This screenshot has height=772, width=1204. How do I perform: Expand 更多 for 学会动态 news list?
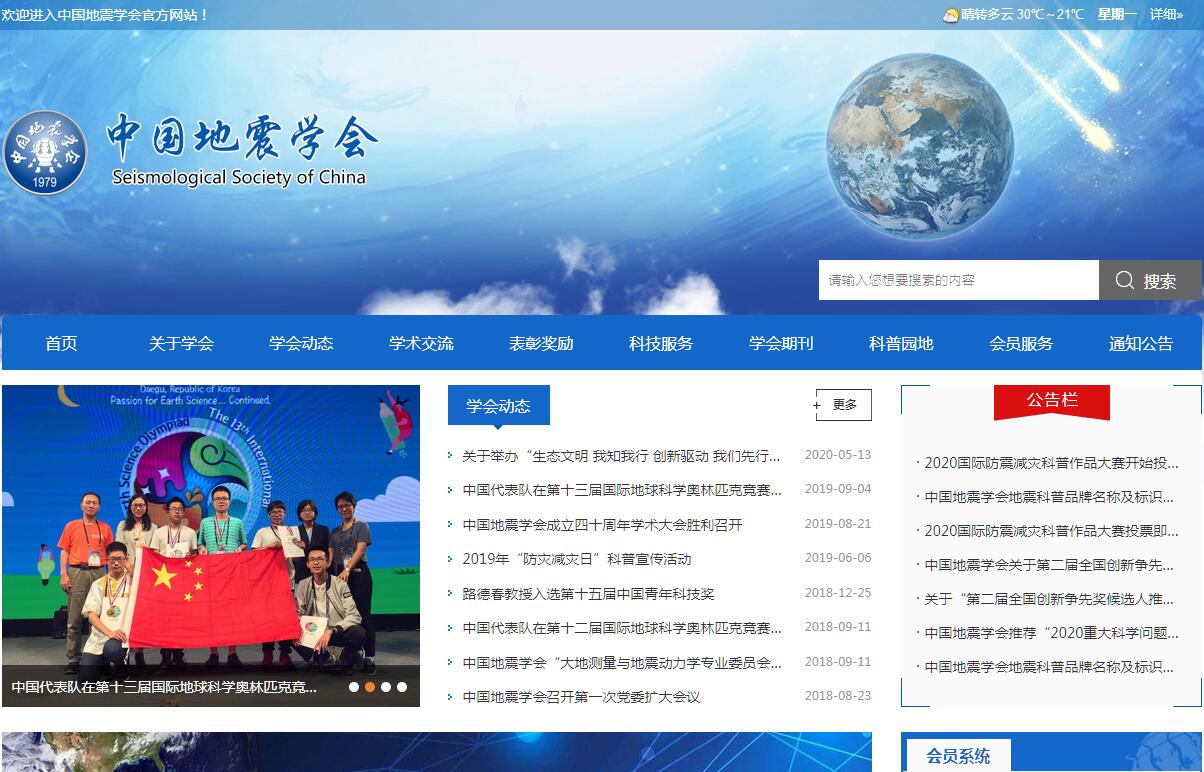[843, 405]
